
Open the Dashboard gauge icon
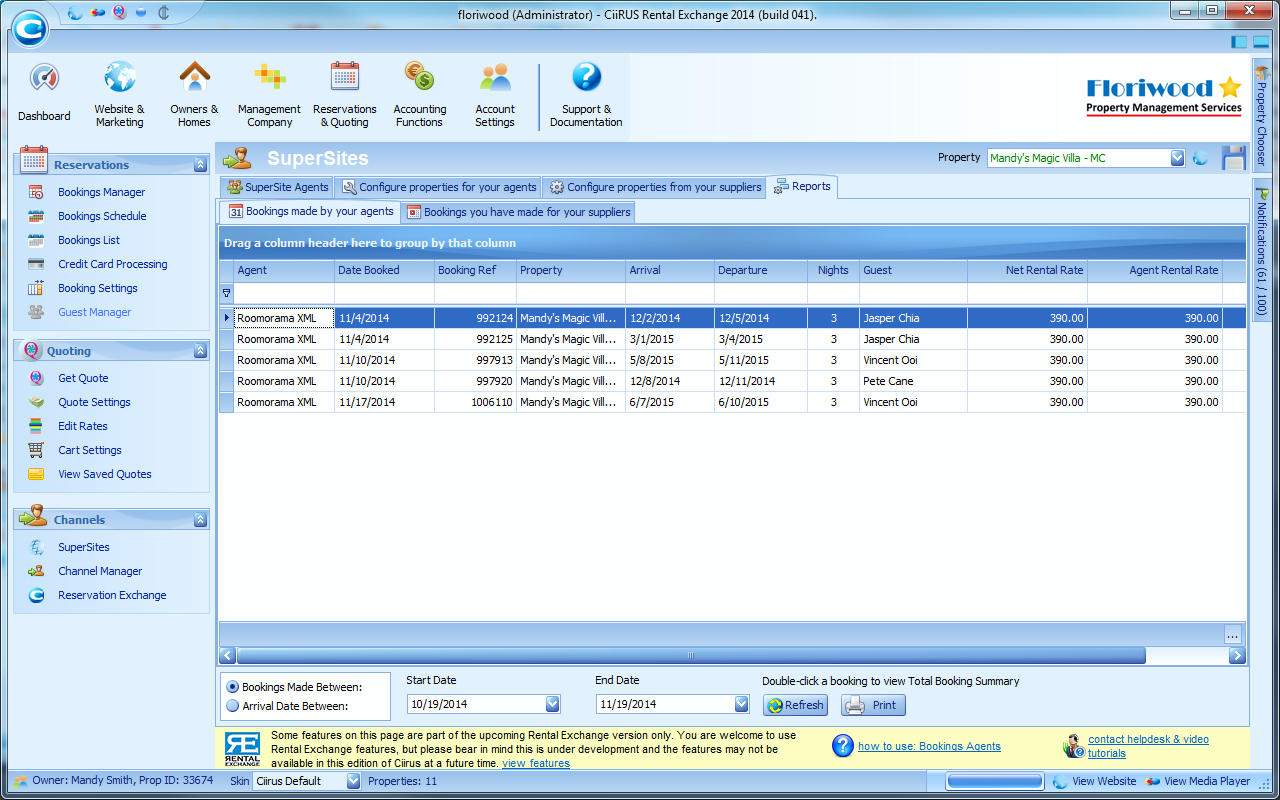(x=44, y=79)
